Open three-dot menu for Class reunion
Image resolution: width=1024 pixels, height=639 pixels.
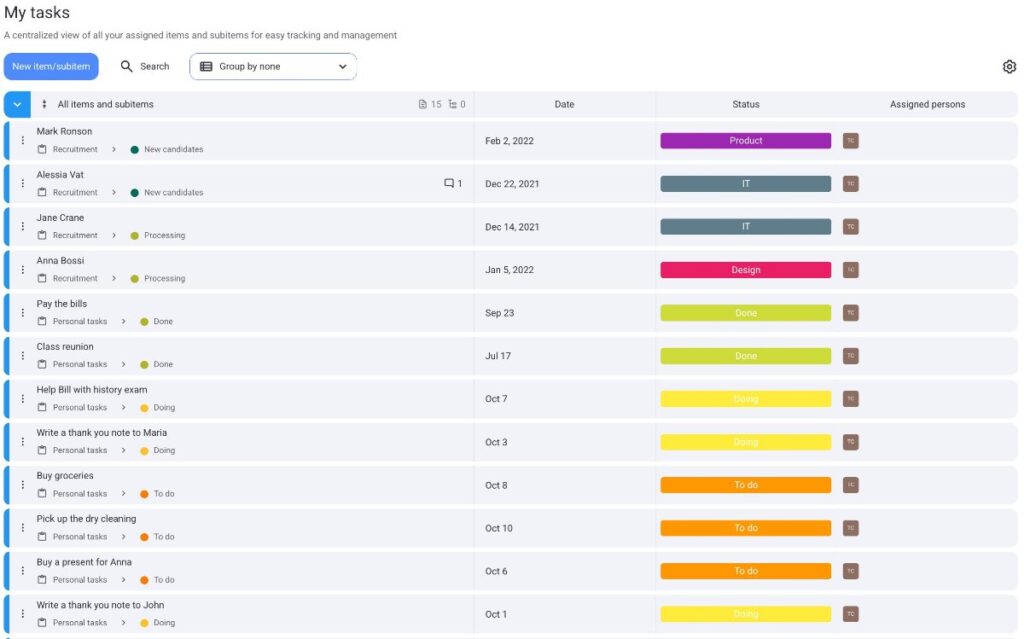[x=23, y=356]
